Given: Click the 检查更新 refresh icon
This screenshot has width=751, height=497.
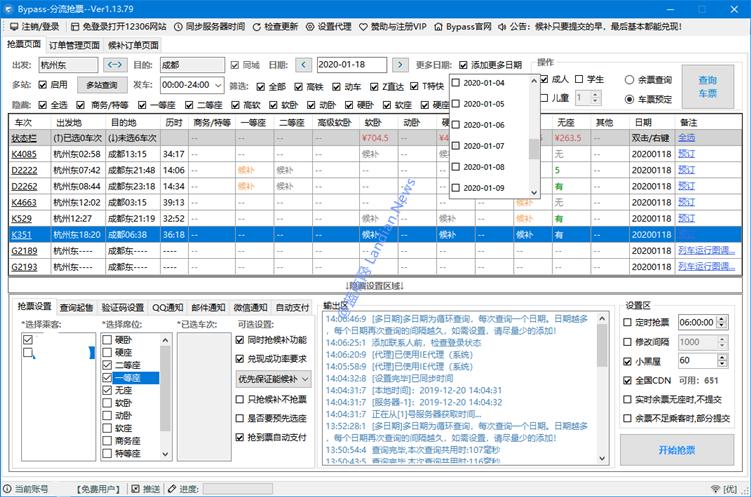Looking at the screenshot, I should (257, 26).
